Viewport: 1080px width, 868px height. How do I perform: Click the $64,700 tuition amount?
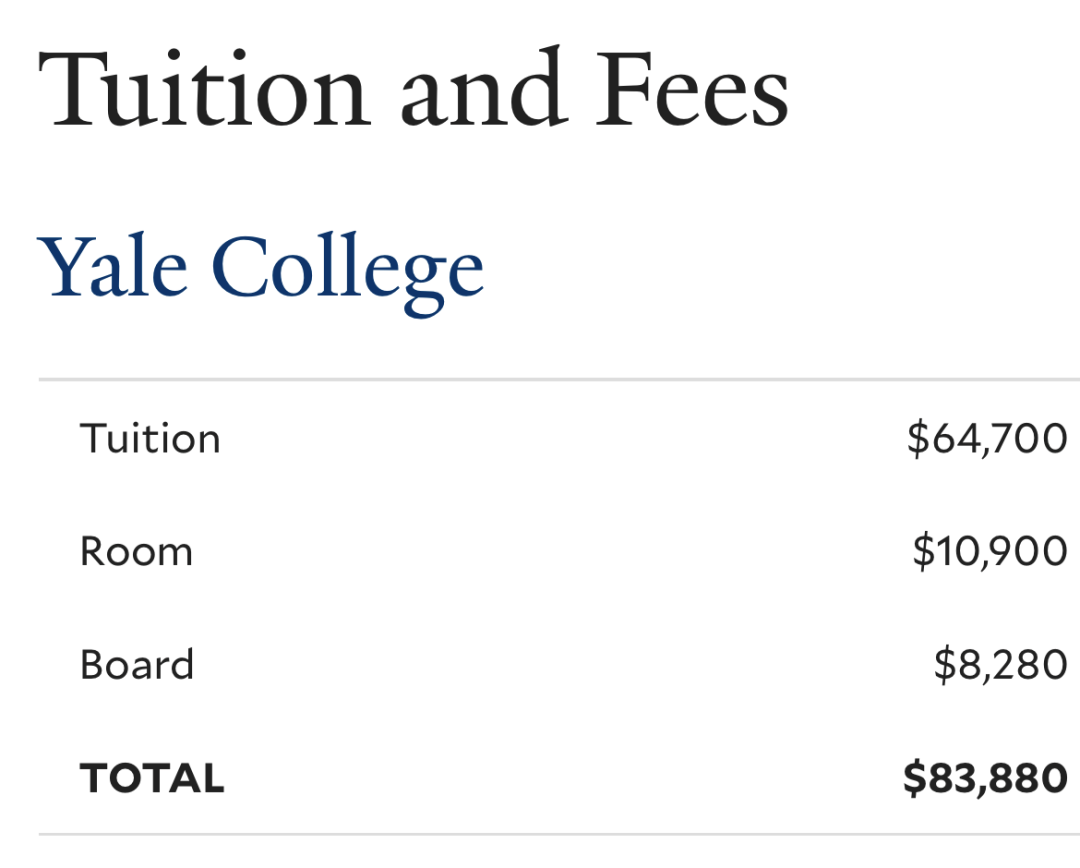[987, 438]
